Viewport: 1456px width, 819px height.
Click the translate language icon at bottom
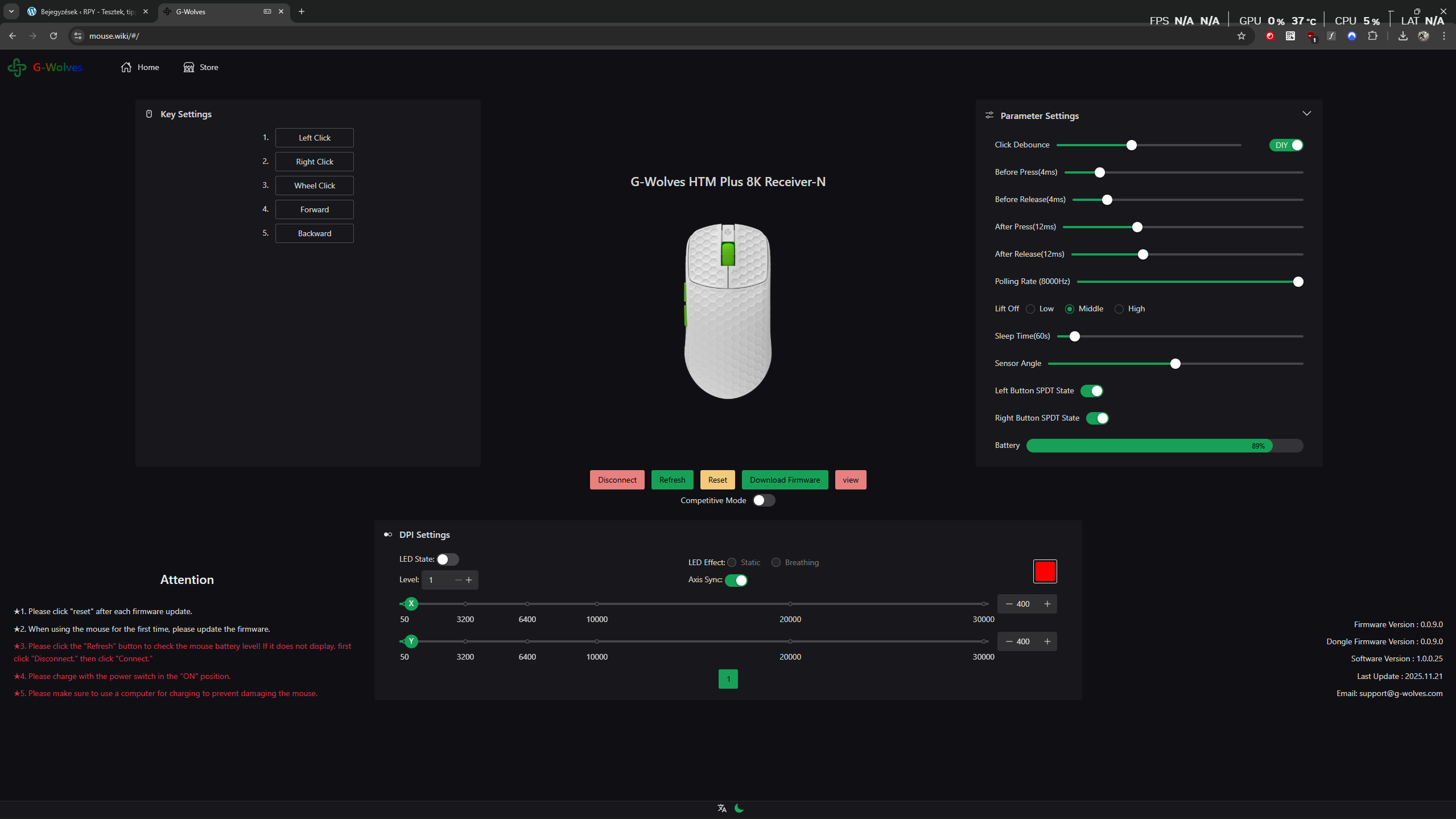[722, 808]
